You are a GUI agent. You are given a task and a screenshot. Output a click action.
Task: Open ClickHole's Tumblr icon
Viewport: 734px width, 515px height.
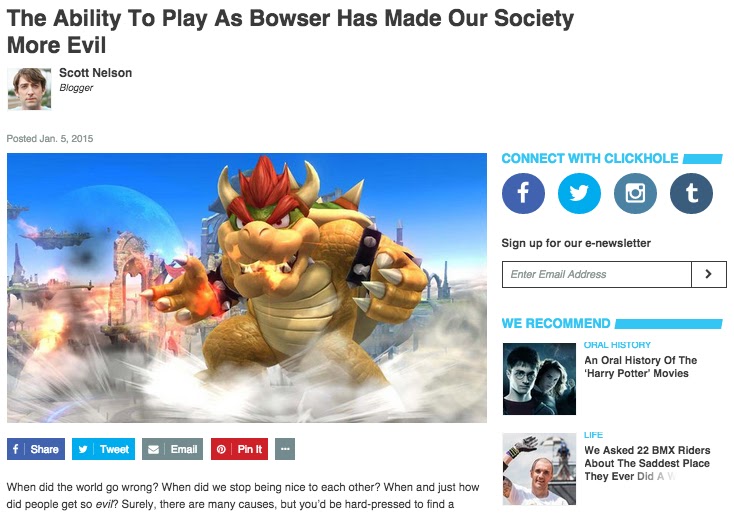691,193
